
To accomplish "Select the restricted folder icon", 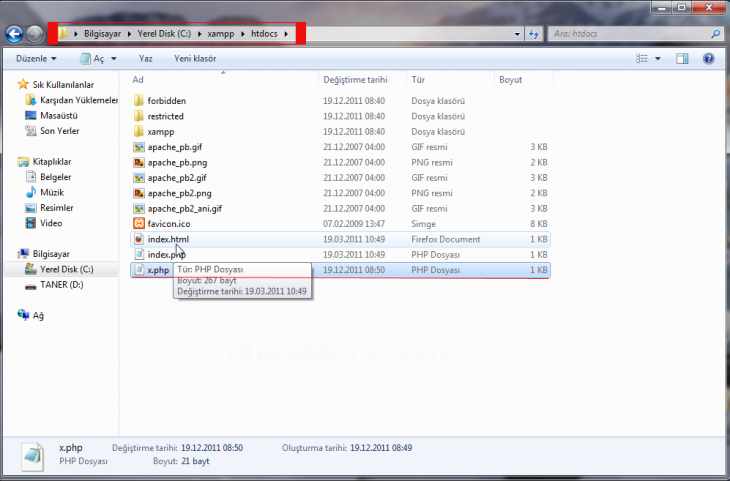I will coord(138,116).
